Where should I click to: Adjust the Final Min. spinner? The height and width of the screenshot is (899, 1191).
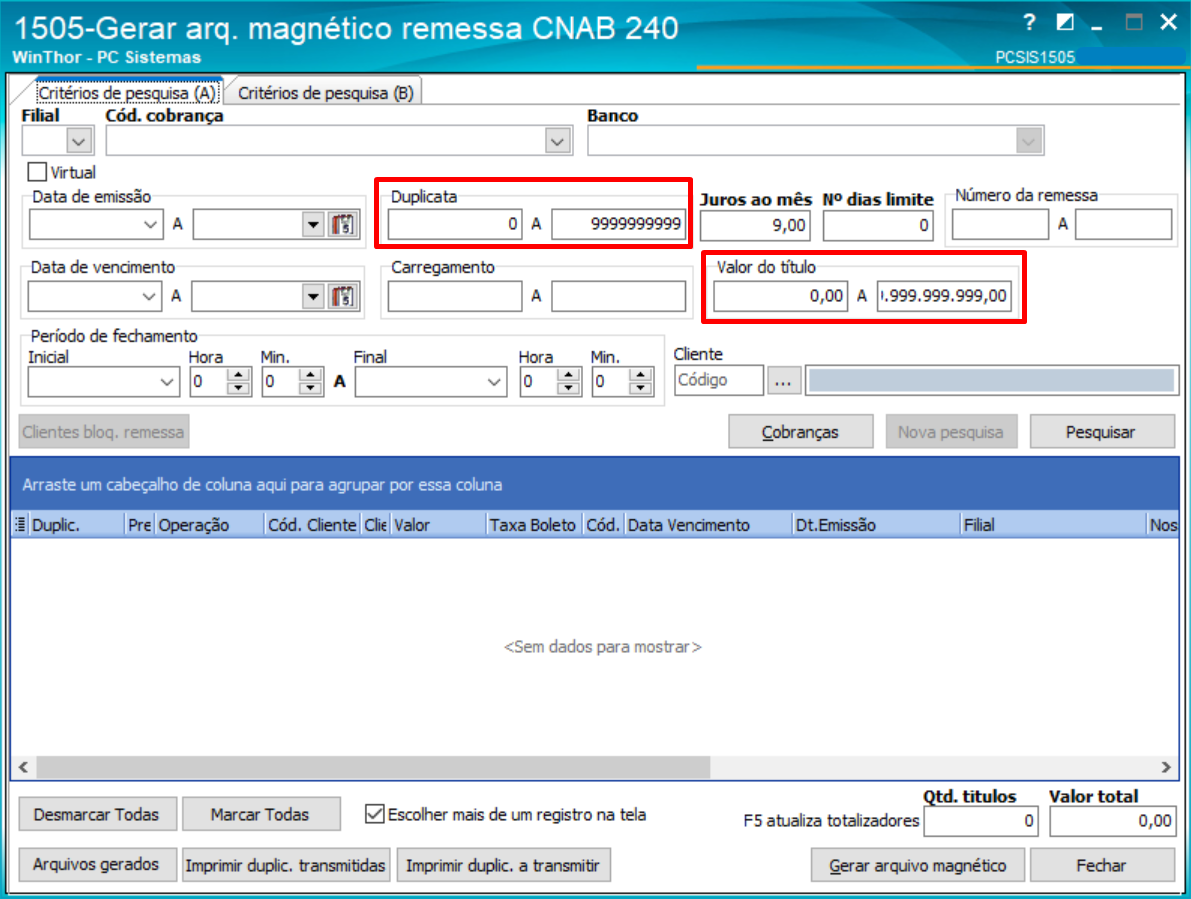click(x=640, y=382)
